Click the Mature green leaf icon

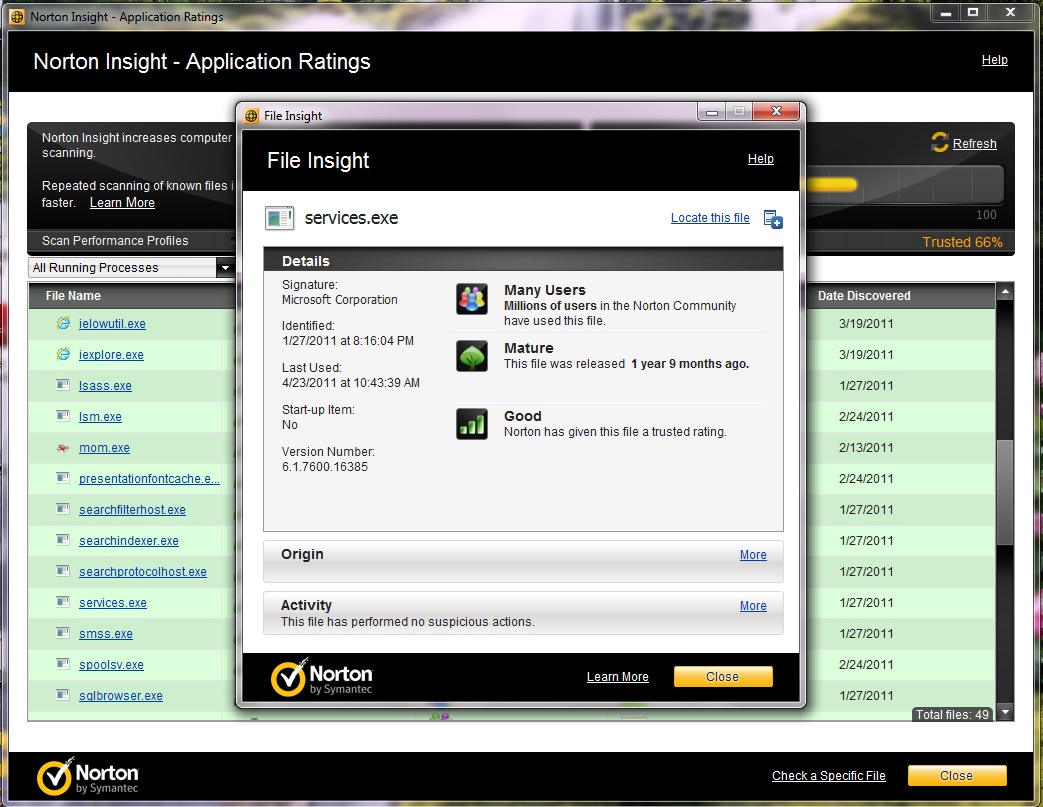pos(472,356)
